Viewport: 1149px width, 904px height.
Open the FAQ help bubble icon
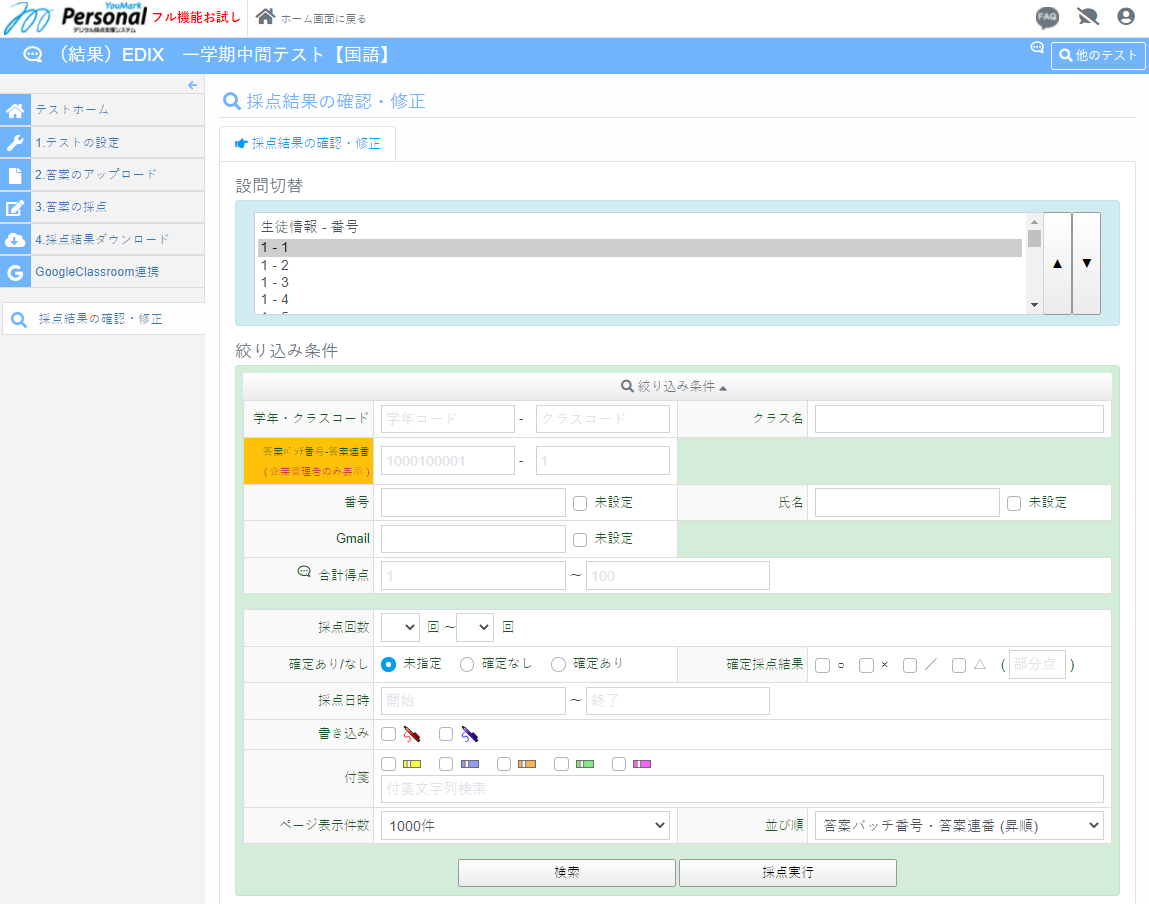[x=1046, y=15]
